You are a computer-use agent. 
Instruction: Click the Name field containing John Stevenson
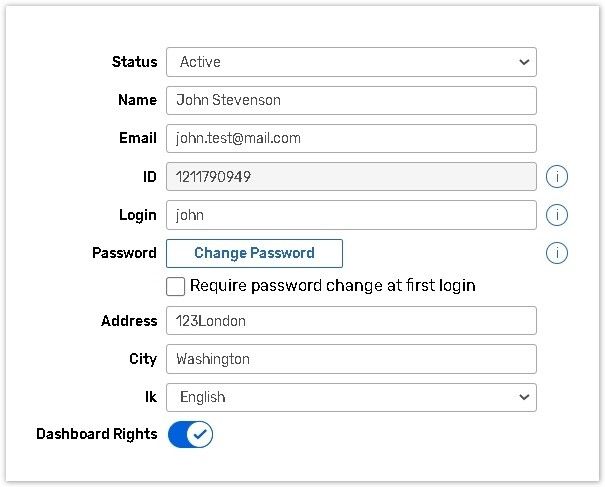pyautogui.click(x=351, y=100)
